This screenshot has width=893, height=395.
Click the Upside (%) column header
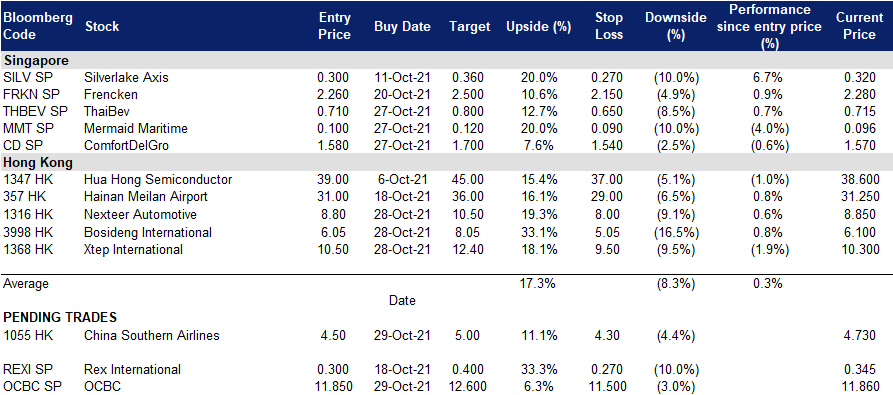(538, 27)
